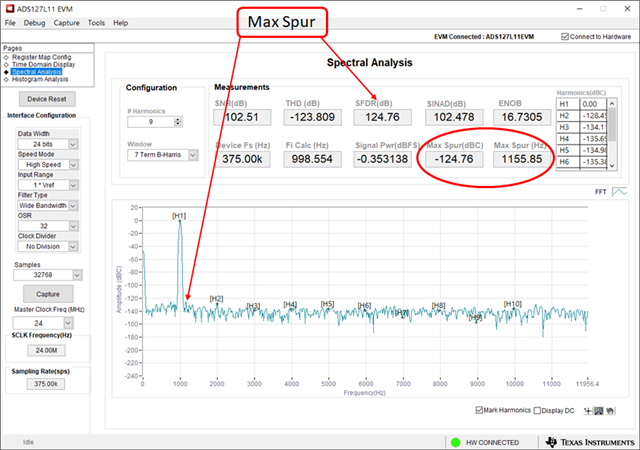Click the y-axis top value 20
This screenshot has height=450, width=640.
pyautogui.click(x=134, y=207)
